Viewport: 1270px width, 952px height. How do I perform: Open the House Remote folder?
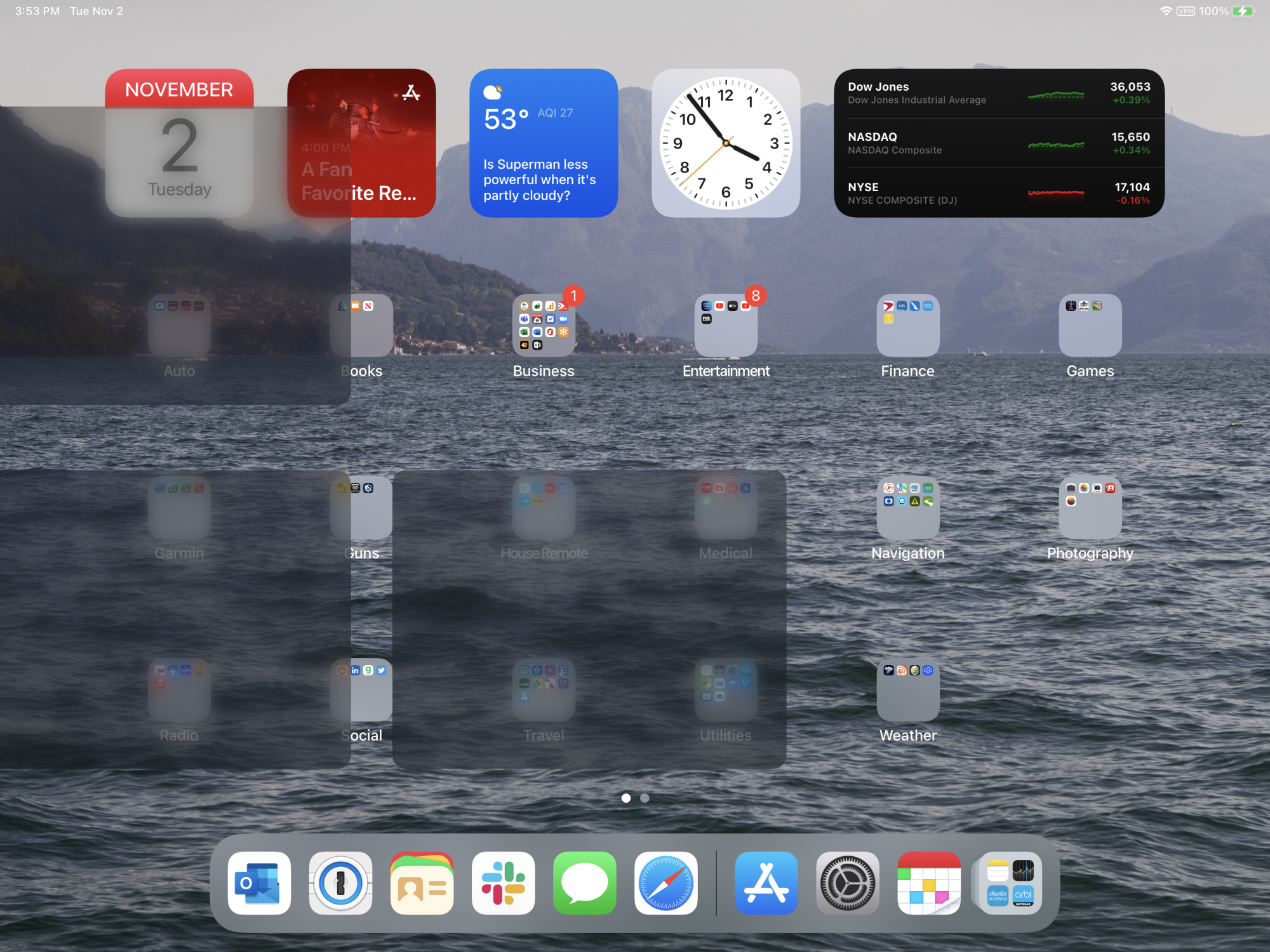click(544, 507)
